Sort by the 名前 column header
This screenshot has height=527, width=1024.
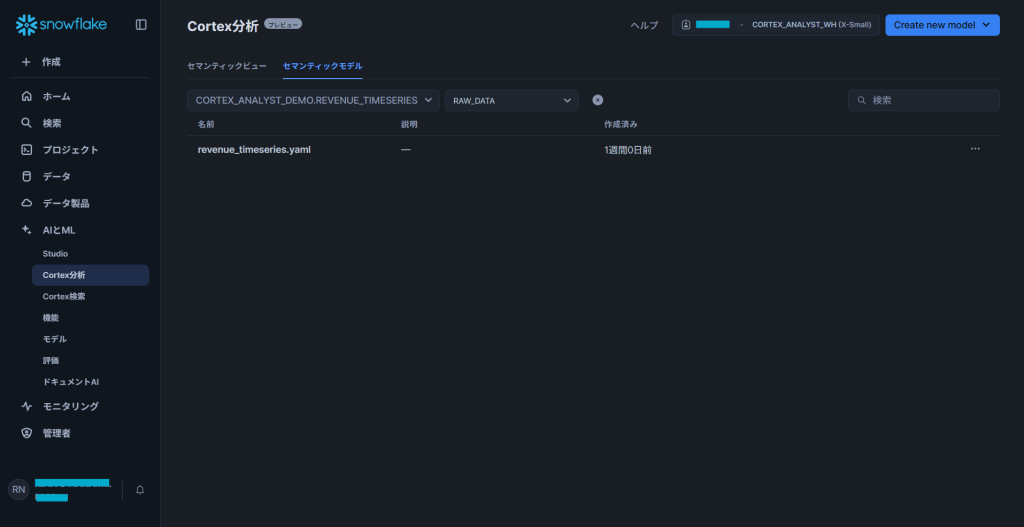point(206,124)
